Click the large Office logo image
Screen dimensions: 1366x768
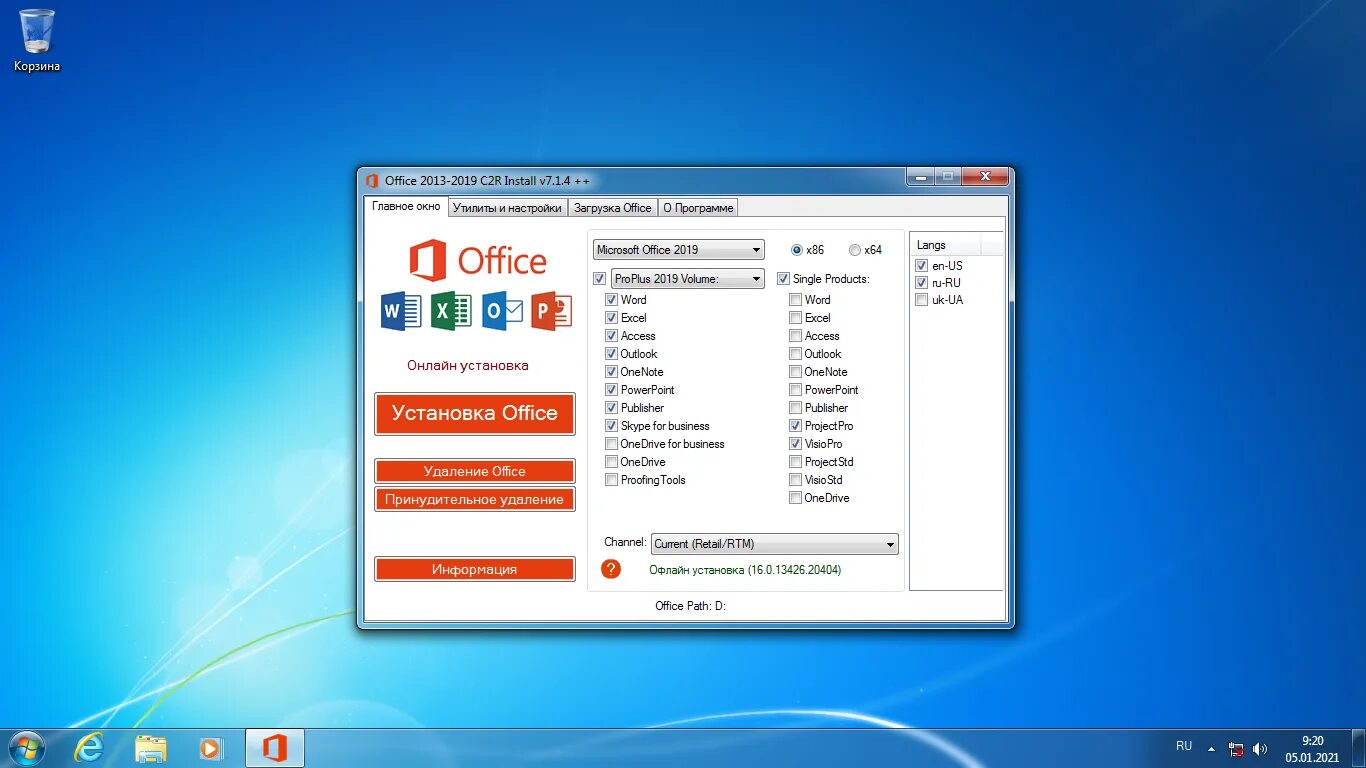[x=477, y=260]
